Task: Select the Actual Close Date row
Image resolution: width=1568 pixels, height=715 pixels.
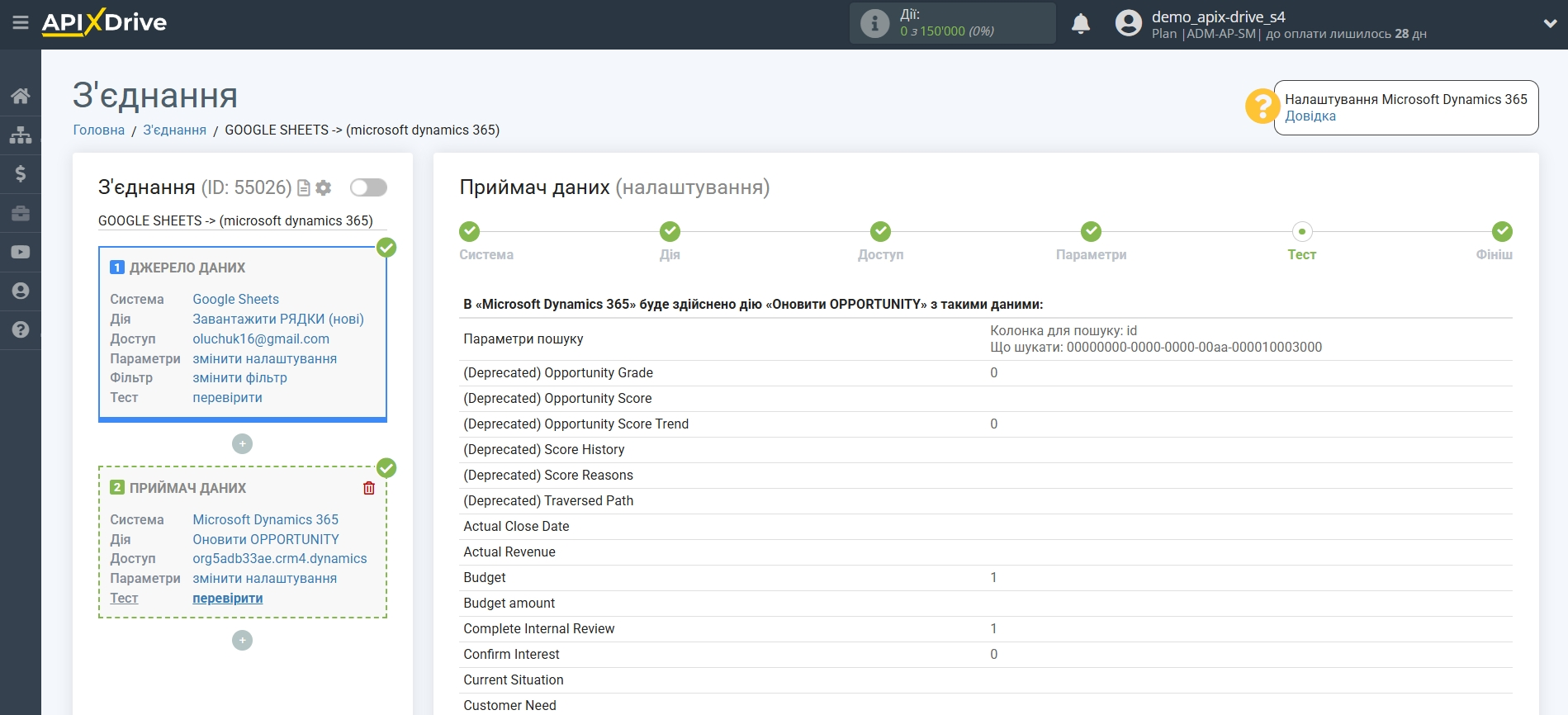Action: 986,526
